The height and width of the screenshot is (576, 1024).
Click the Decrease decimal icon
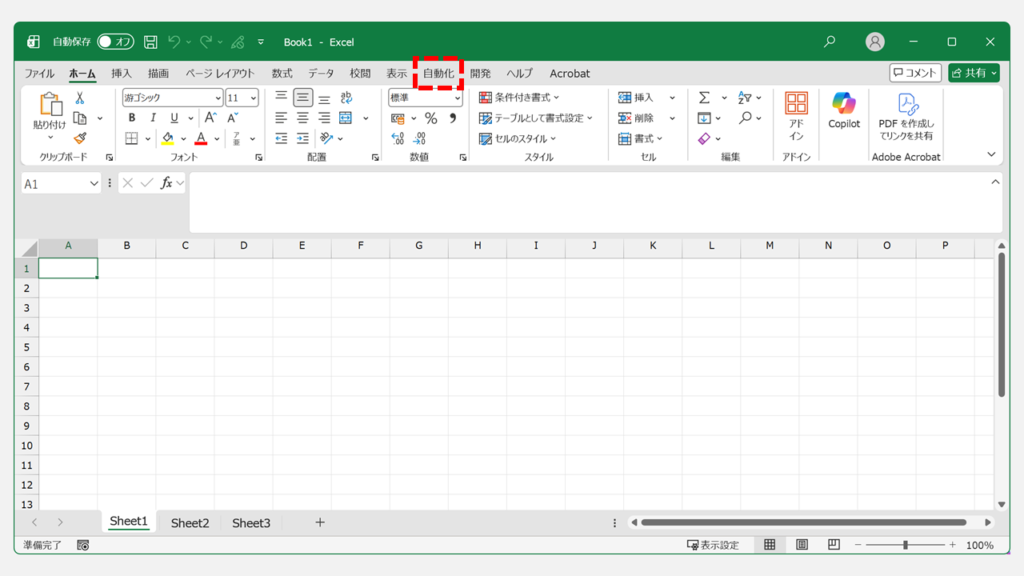[419, 138]
